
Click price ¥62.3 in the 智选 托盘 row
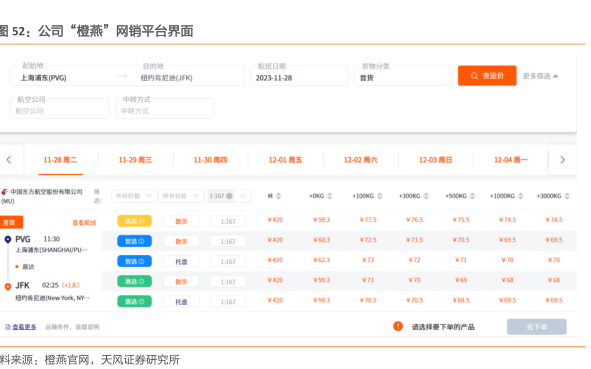pyautogui.click(x=322, y=260)
